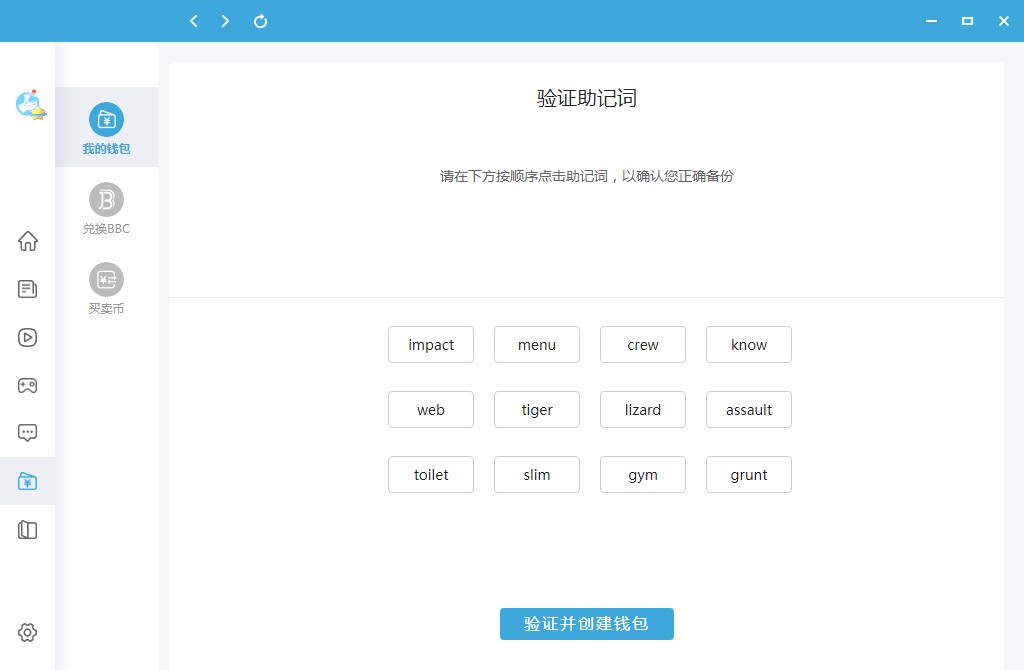Select the wallet icon in left sidebar
This screenshot has height=670, width=1024.
(28, 482)
